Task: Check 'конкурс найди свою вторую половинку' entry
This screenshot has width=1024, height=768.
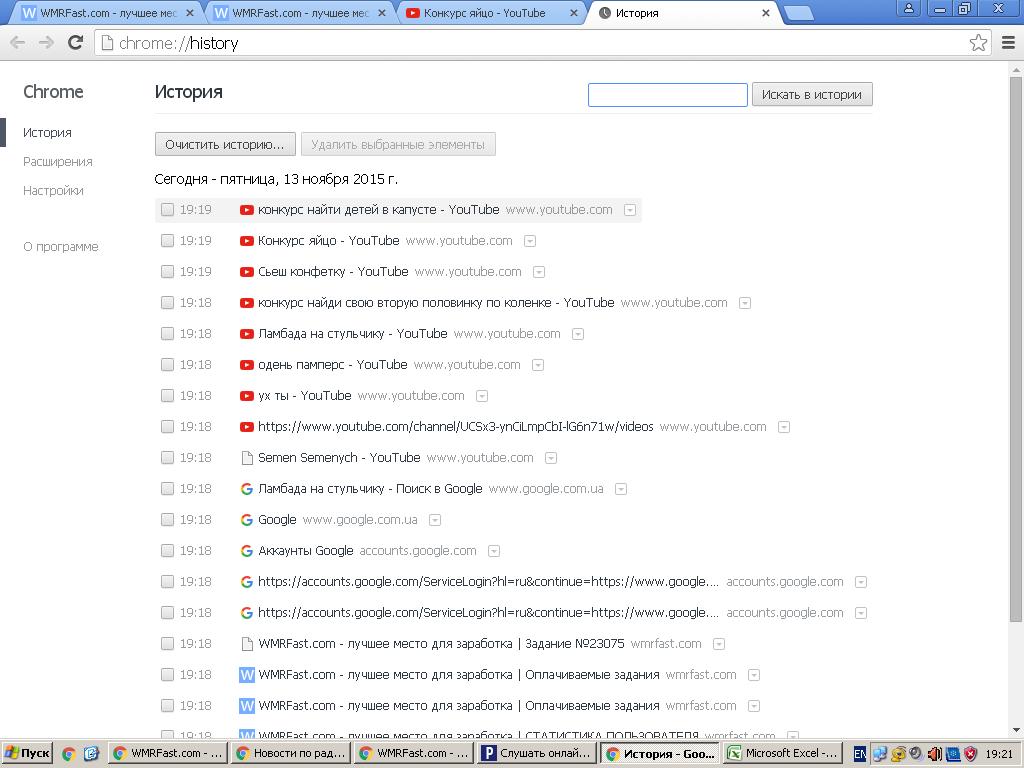Action: coord(167,303)
